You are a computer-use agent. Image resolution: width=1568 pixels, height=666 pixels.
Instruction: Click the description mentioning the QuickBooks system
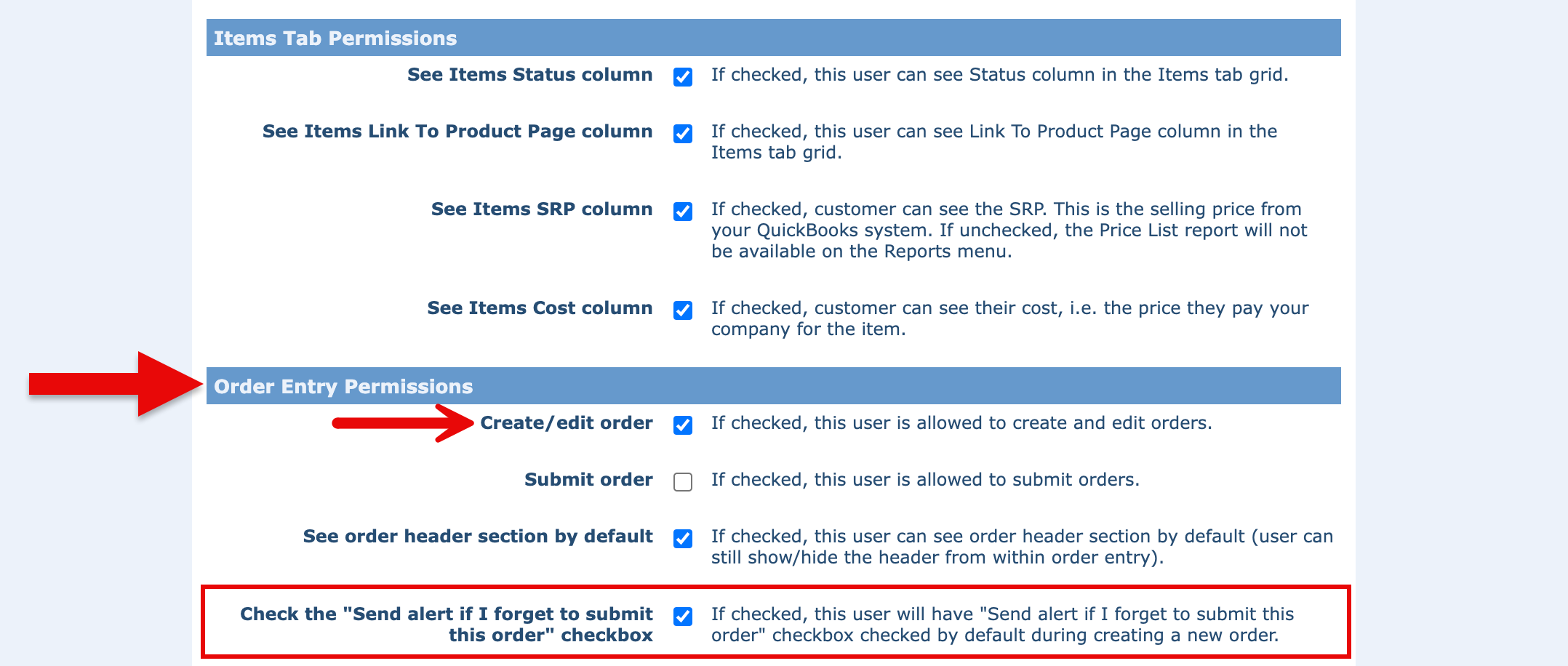point(1009,230)
